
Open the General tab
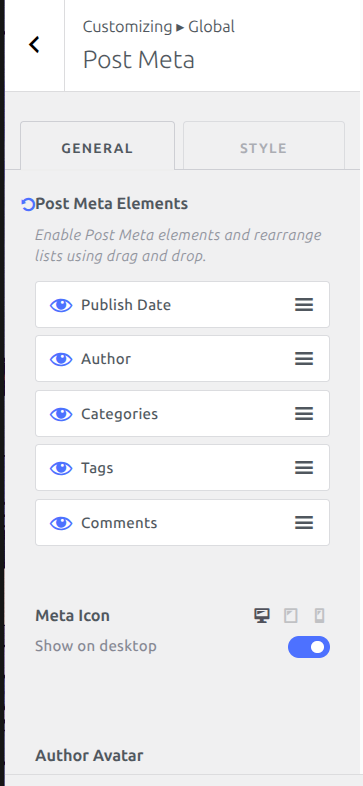click(97, 146)
